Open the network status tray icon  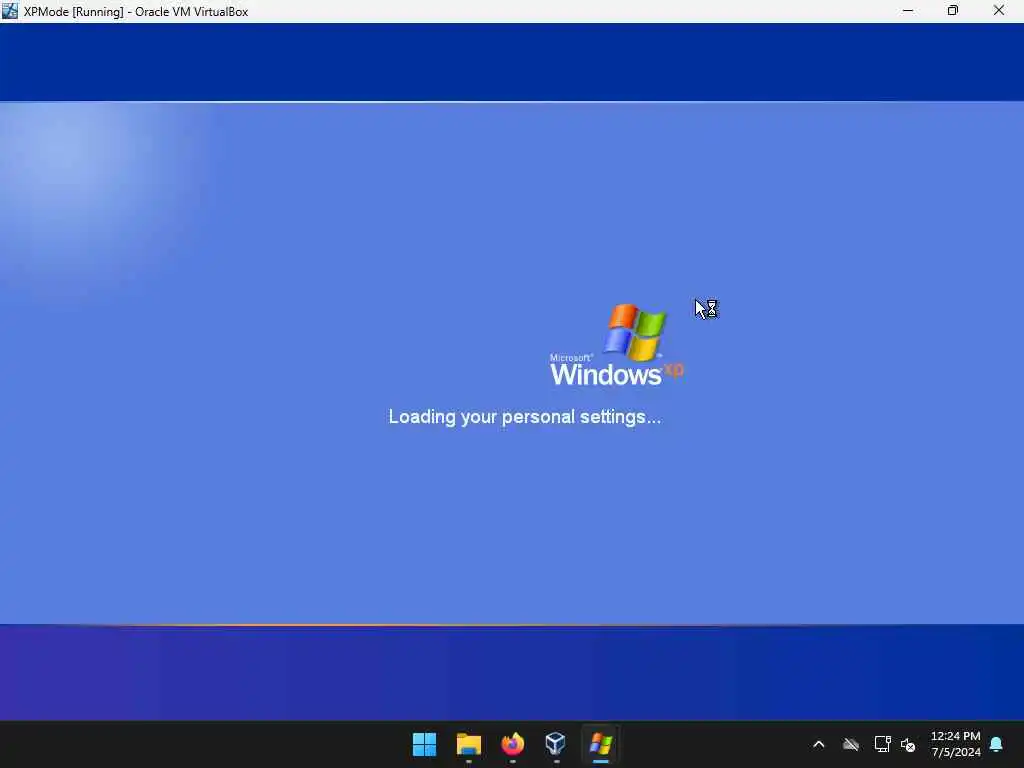coord(882,744)
